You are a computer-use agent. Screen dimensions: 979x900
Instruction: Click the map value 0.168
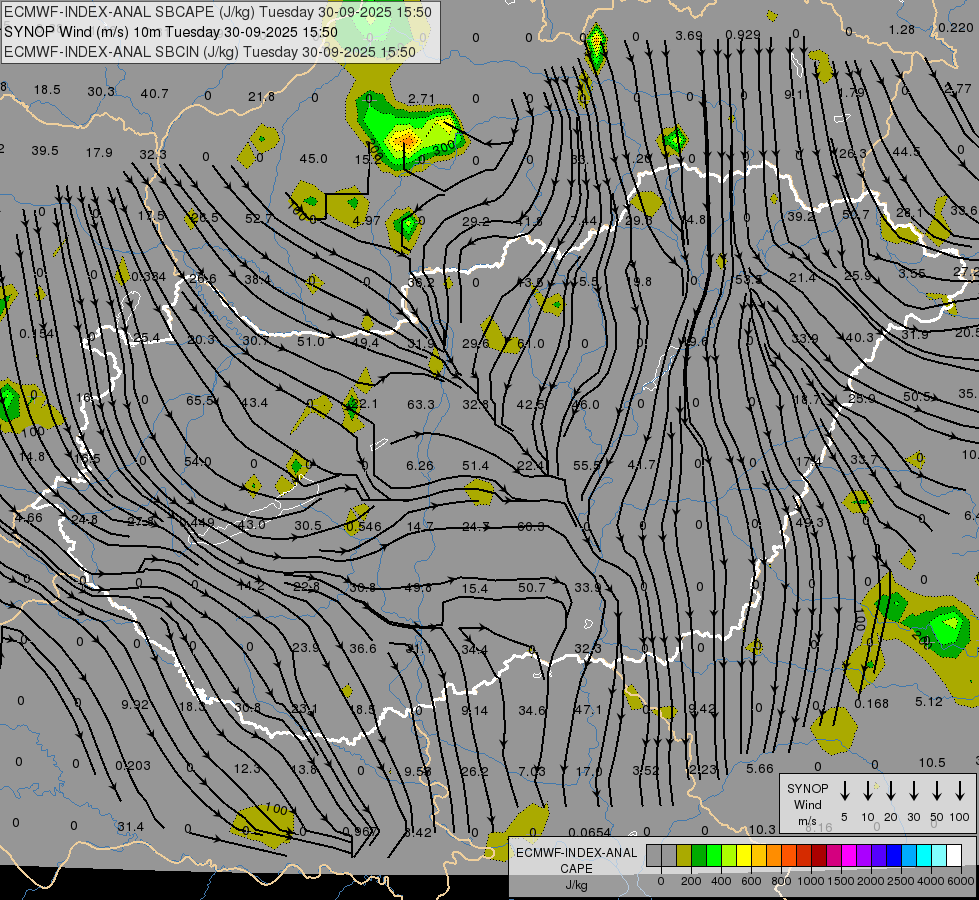pyautogui.click(x=872, y=703)
